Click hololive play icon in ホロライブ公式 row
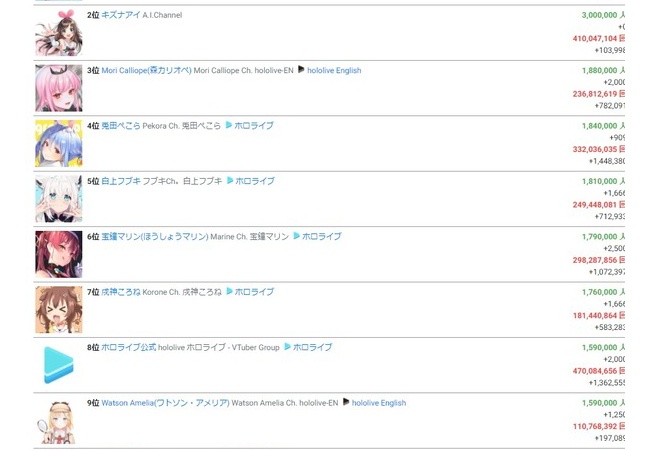The image size is (650, 450). [x=287, y=346]
